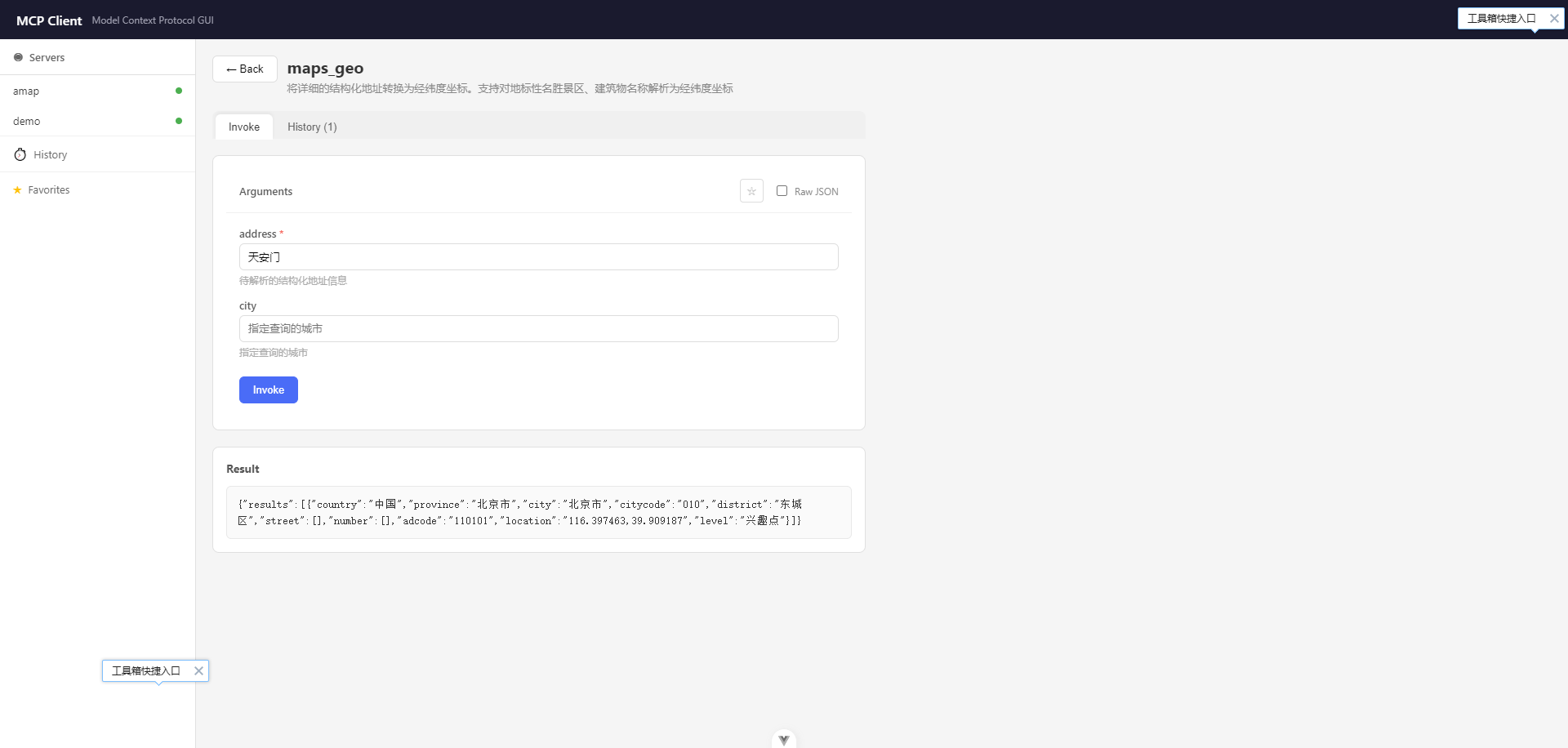Click the demo green status dot
Viewport: 1568px width, 748px height.
(x=179, y=121)
